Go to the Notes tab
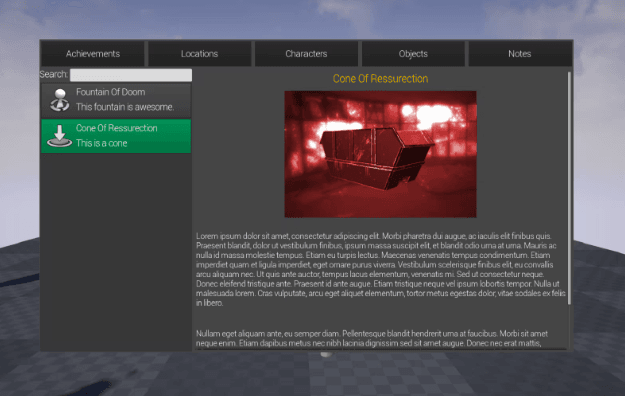The height and width of the screenshot is (396, 625). pos(520,53)
